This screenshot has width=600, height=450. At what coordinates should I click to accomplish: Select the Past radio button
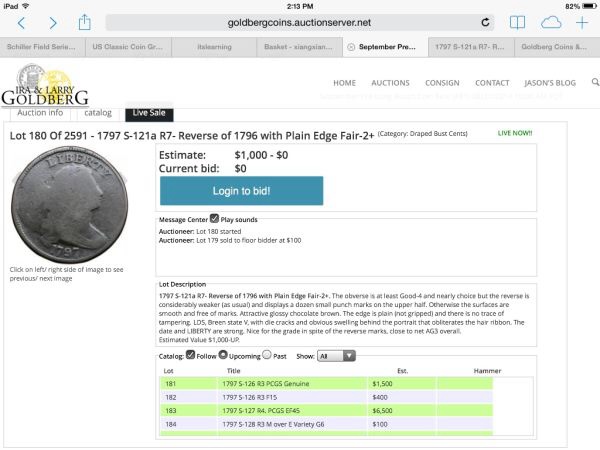pos(267,355)
